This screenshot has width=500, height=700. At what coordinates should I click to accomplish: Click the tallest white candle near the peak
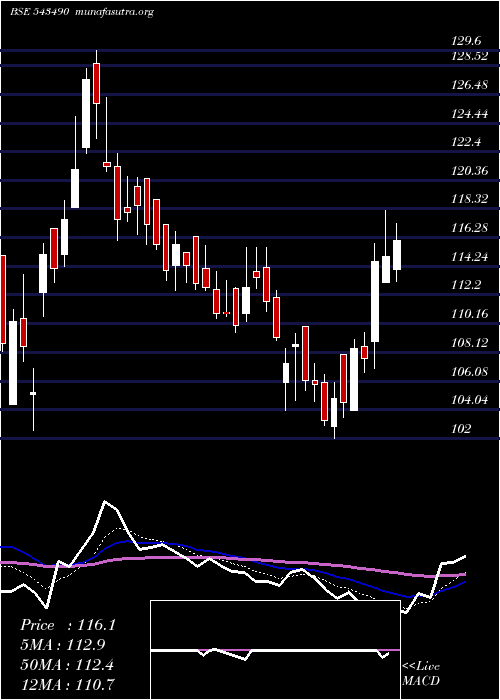pos(86,113)
